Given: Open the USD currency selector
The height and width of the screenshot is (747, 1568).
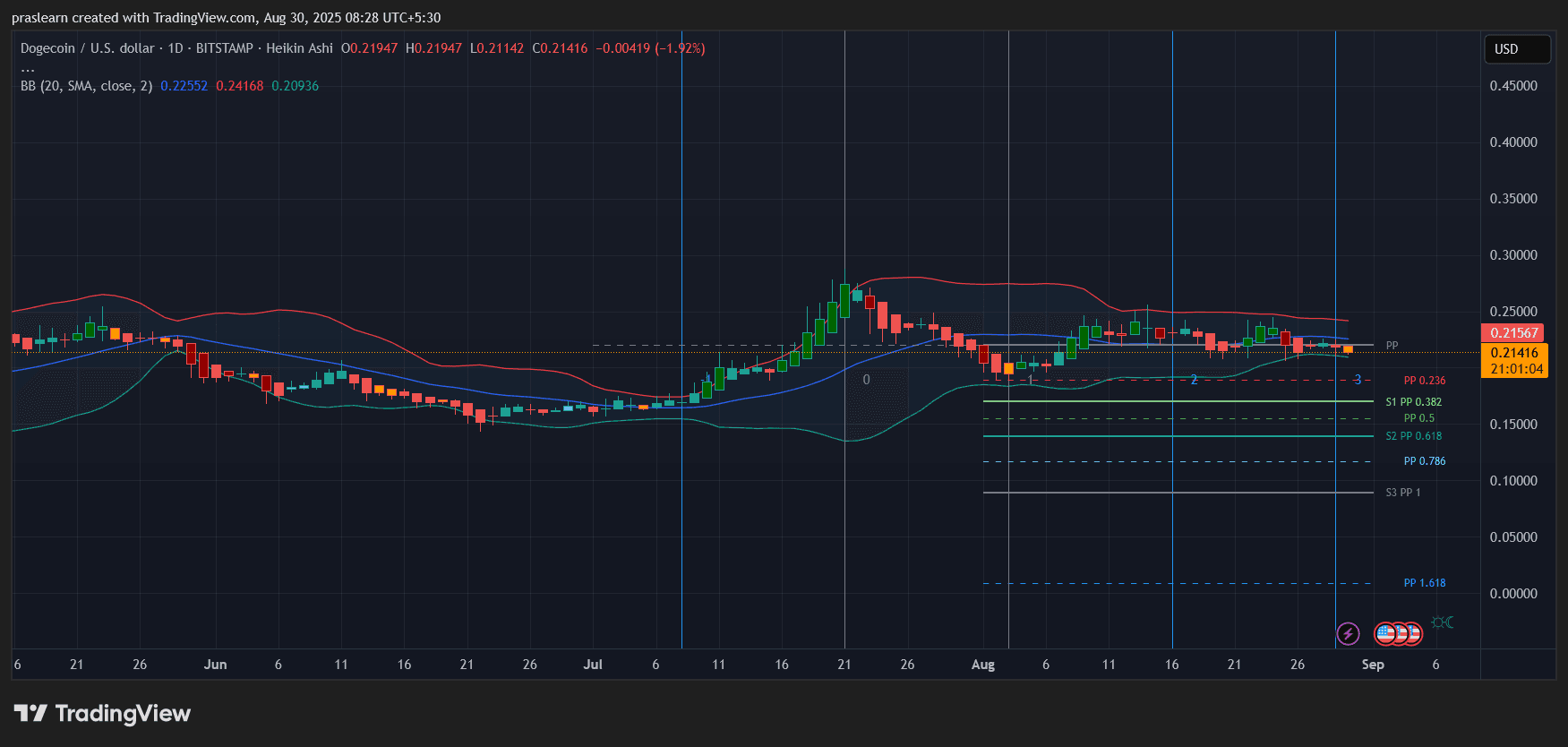Looking at the screenshot, I should coord(1516,49).
